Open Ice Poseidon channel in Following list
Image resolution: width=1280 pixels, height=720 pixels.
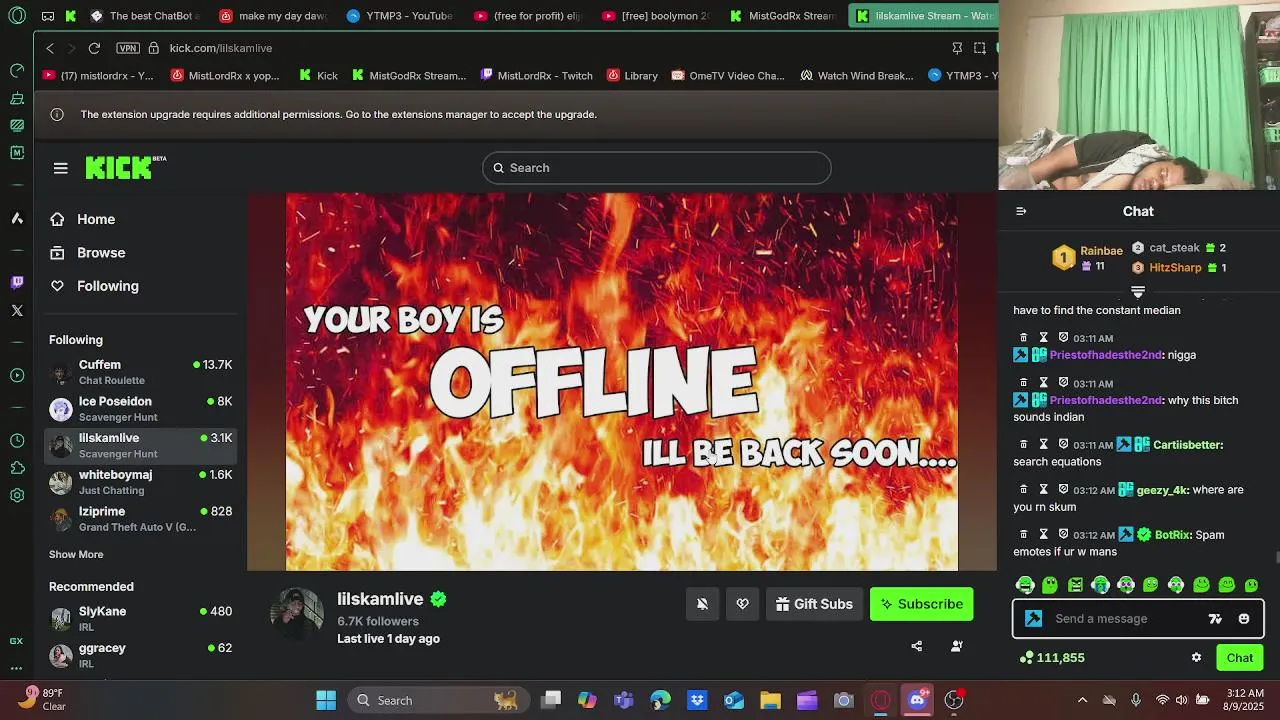(x=141, y=409)
